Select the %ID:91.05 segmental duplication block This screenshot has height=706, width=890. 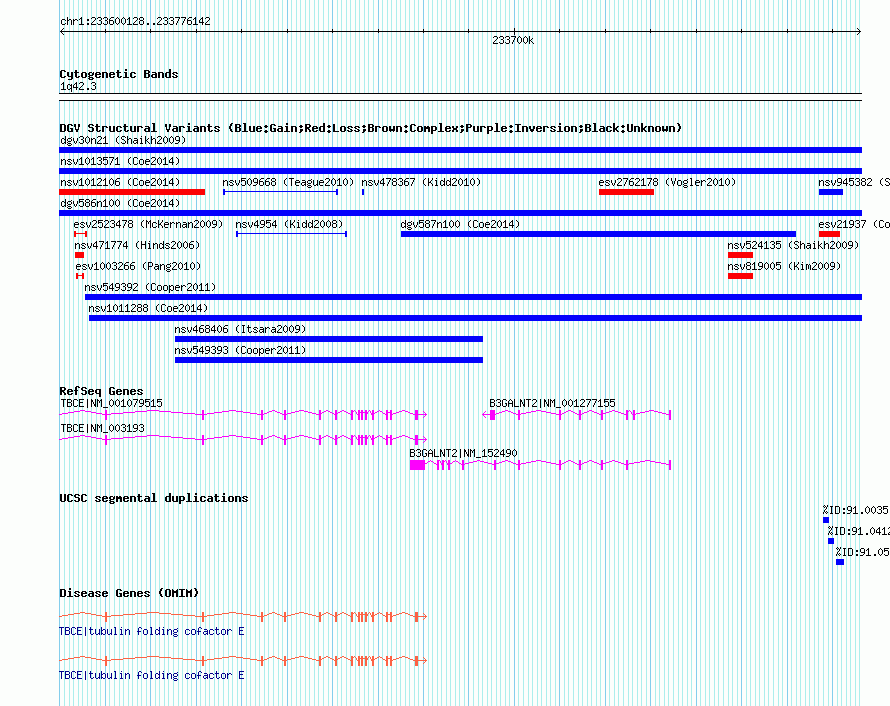click(840, 562)
